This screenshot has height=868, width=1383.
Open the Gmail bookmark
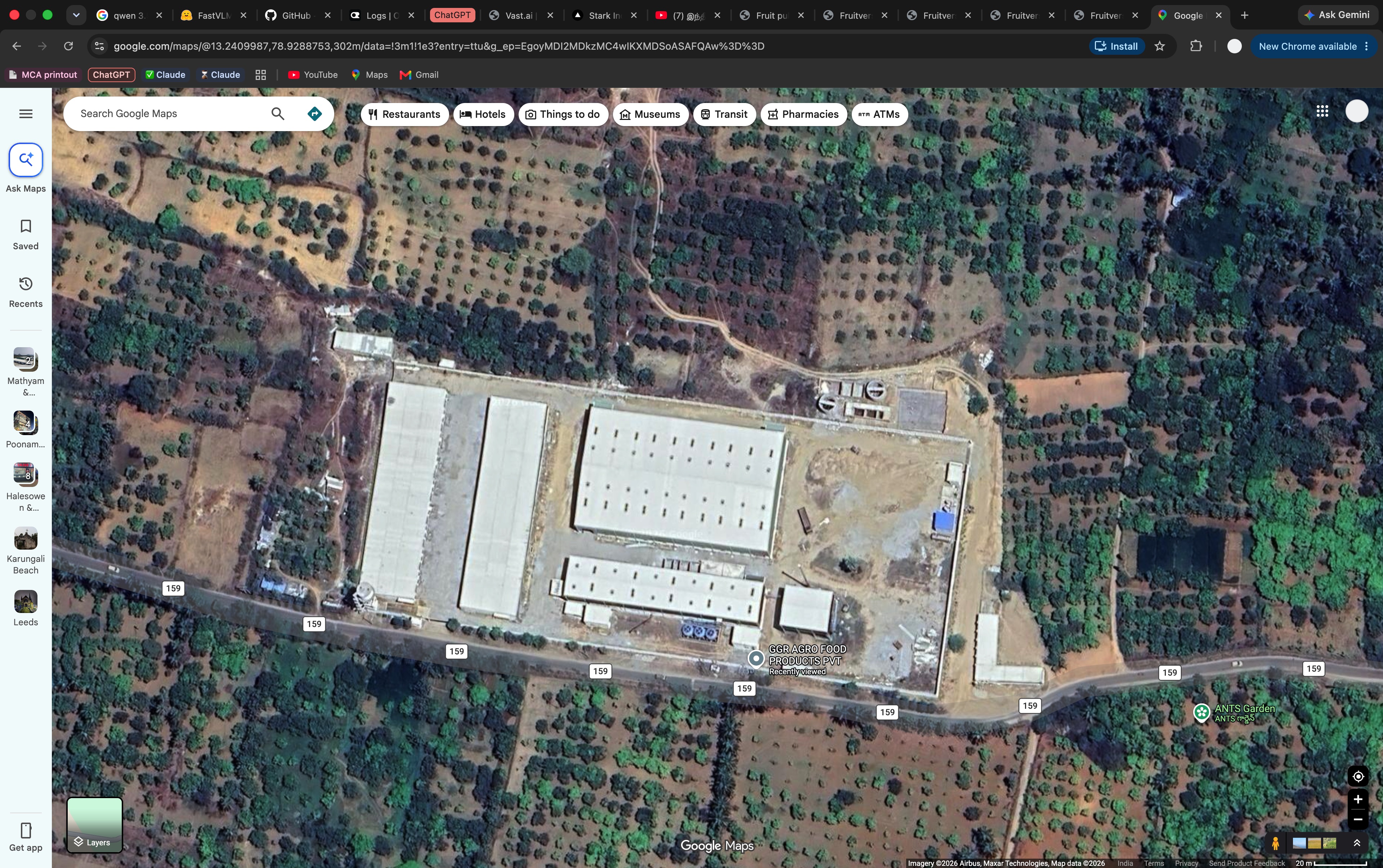[x=419, y=75]
